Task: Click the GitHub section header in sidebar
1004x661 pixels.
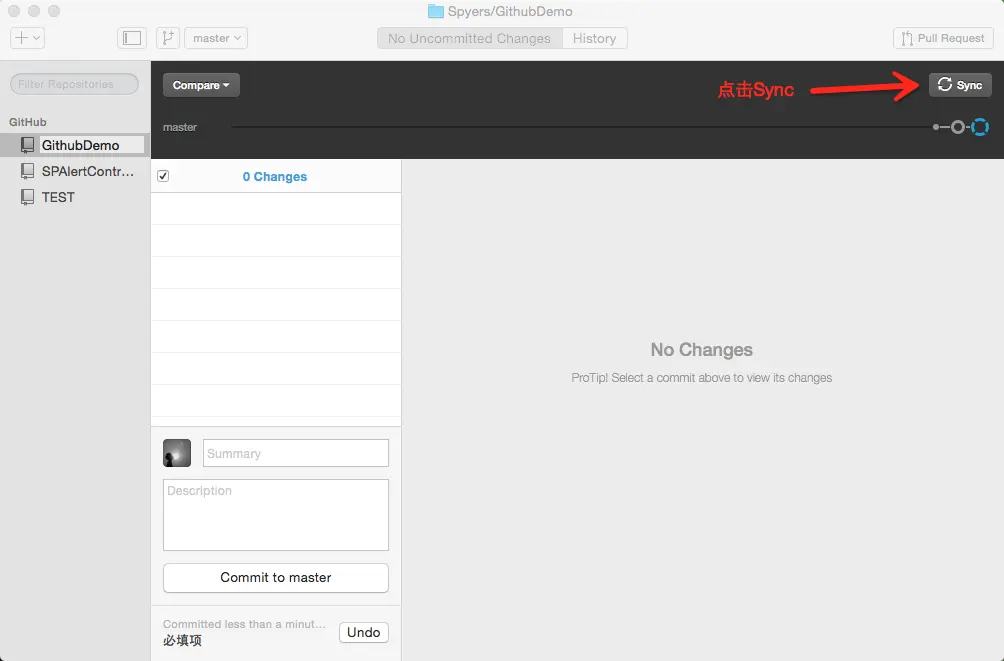Action: point(28,122)
